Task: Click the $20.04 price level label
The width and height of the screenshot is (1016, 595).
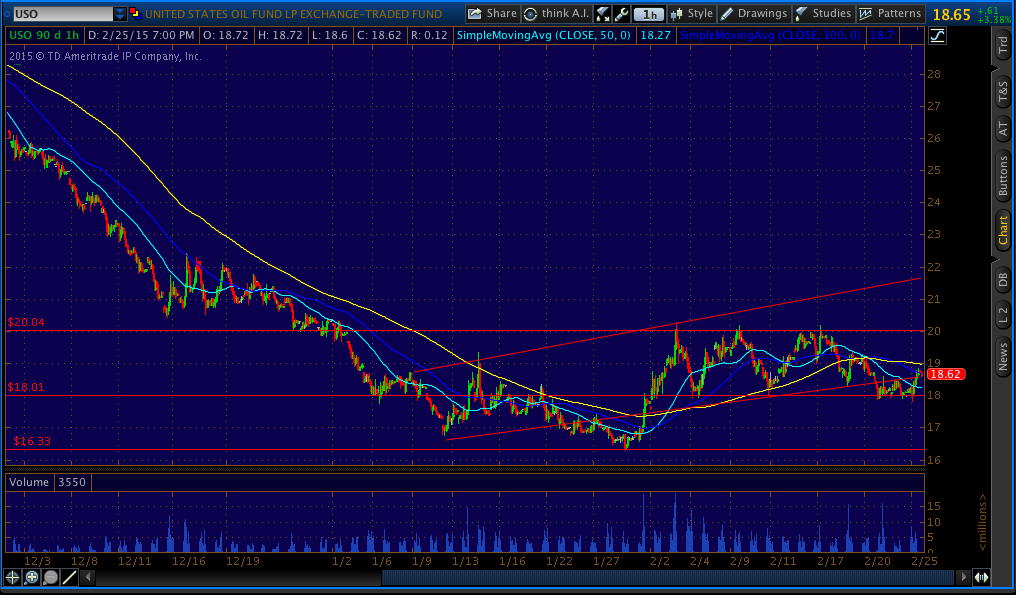Action: point(26,322)
